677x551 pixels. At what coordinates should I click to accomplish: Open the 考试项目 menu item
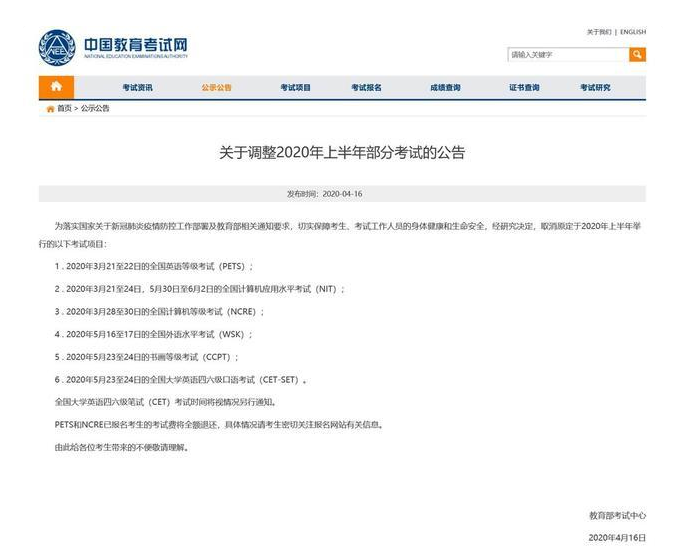[x=296, y=88]
